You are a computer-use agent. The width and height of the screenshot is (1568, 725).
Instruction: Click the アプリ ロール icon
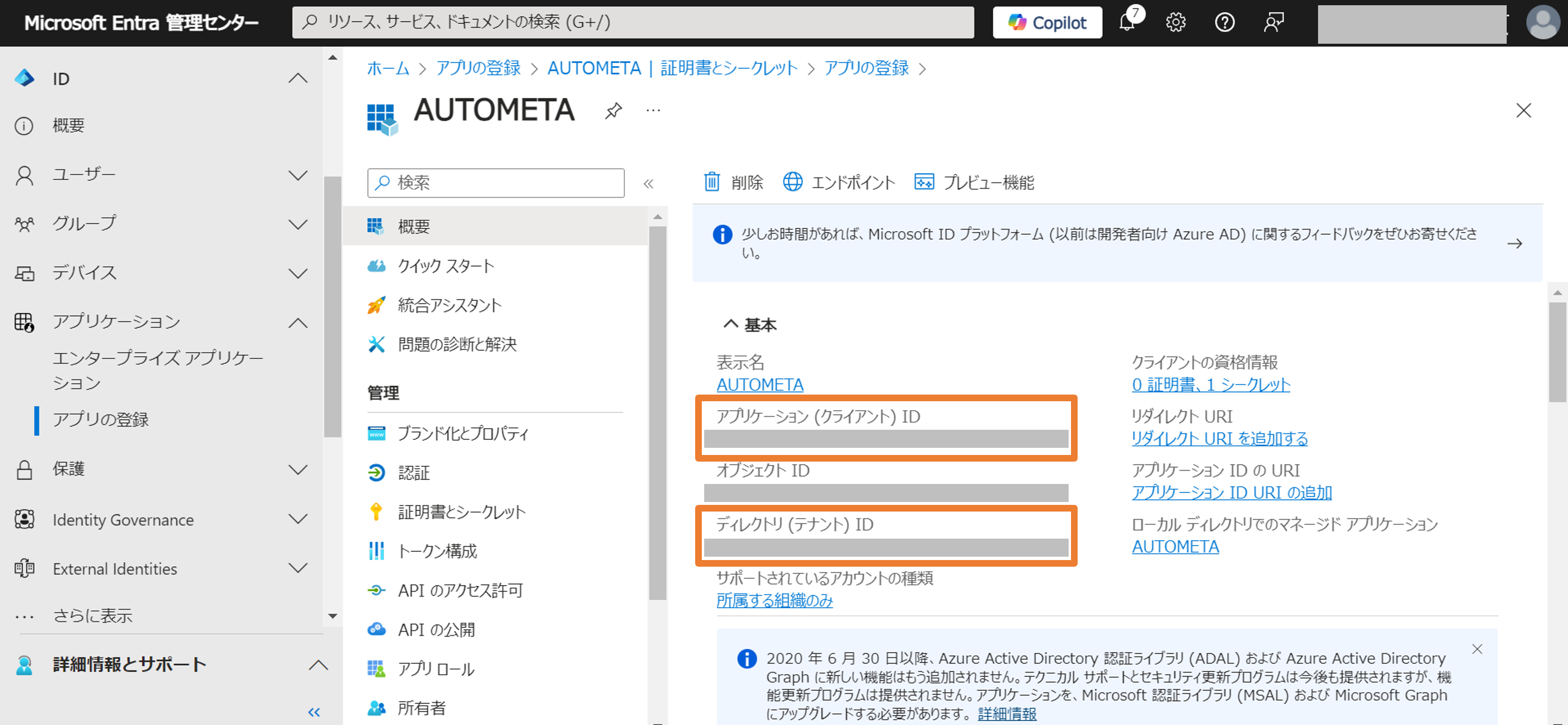376,669
